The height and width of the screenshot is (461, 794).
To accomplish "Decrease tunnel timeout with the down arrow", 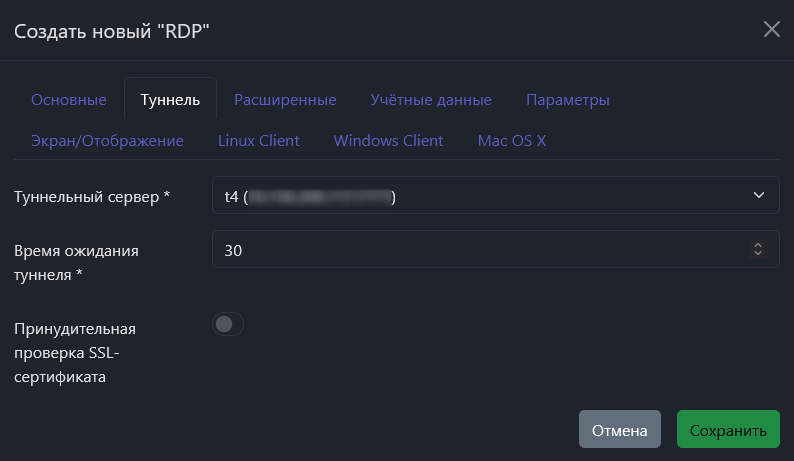I will tap(758, 255).
